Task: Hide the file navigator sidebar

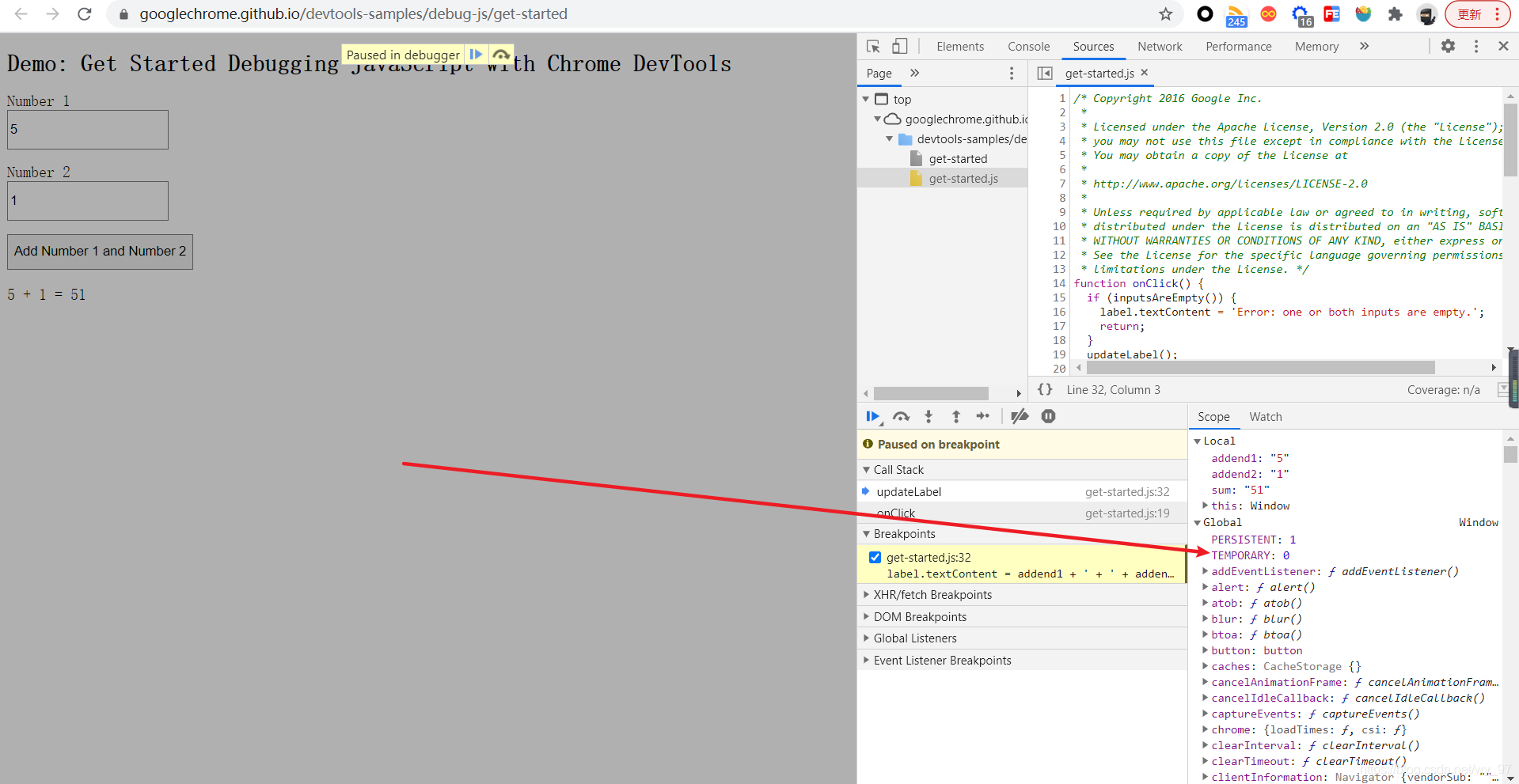Action: 1045,73
